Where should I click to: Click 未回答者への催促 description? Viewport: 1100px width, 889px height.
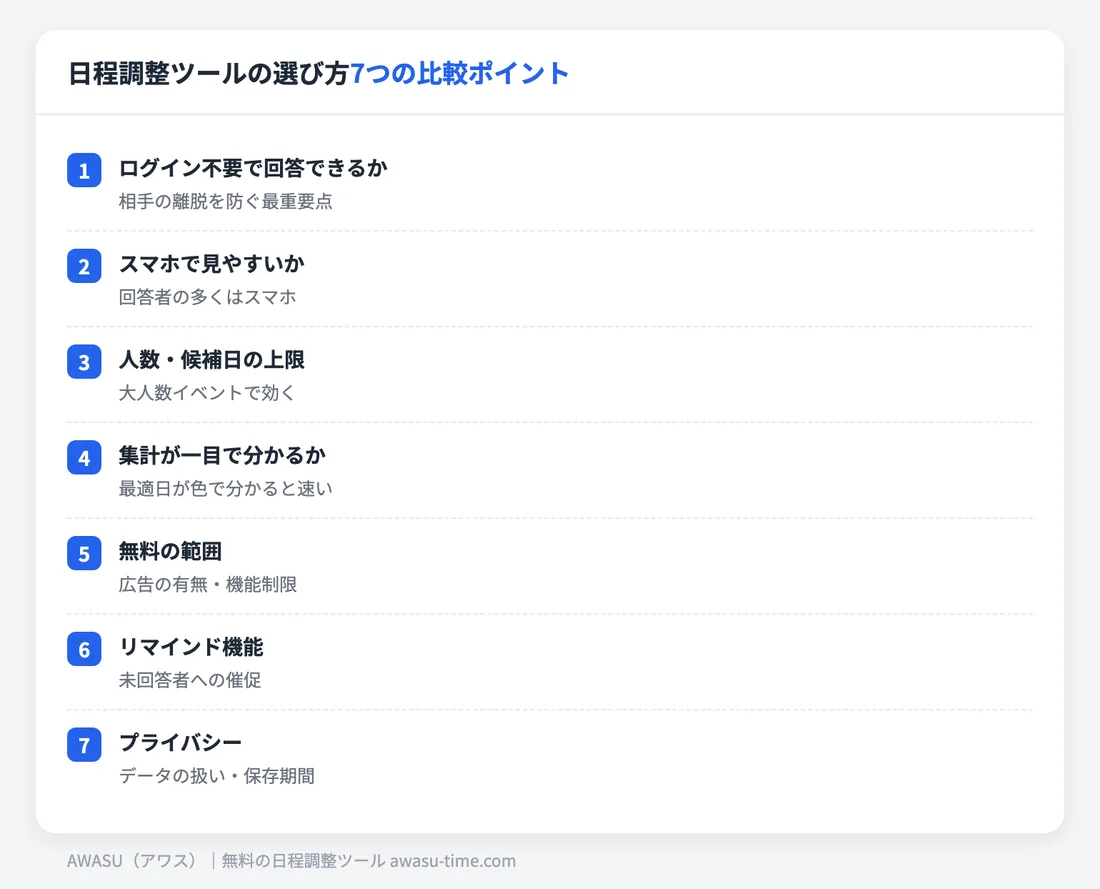(x=189, y=681)
